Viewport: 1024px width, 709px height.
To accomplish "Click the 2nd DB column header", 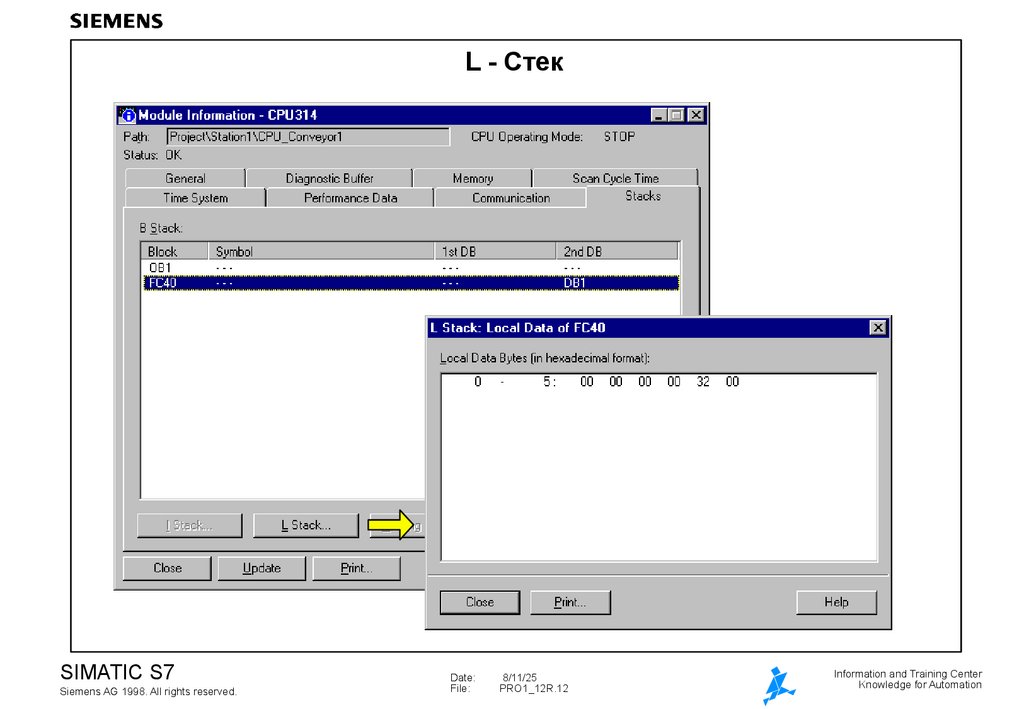I will pos(617,251).
